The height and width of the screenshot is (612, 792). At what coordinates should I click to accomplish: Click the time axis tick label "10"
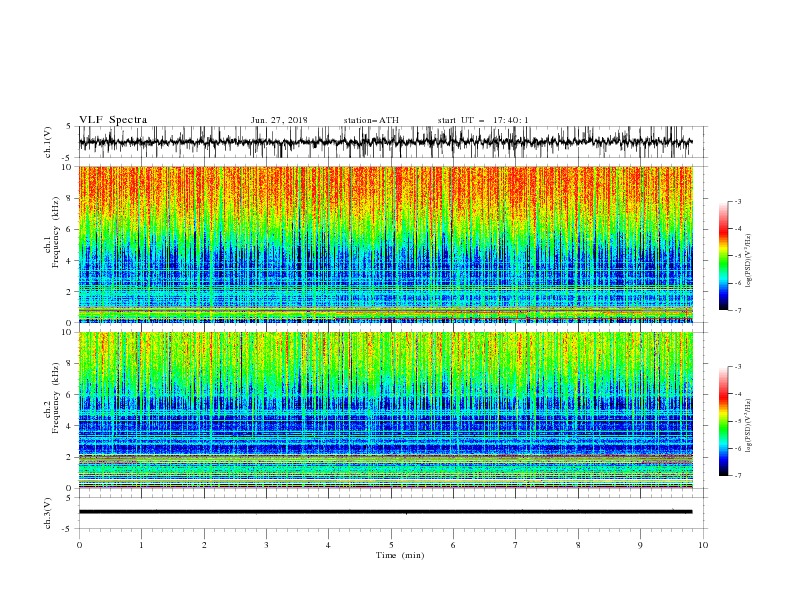click(703, 545)
